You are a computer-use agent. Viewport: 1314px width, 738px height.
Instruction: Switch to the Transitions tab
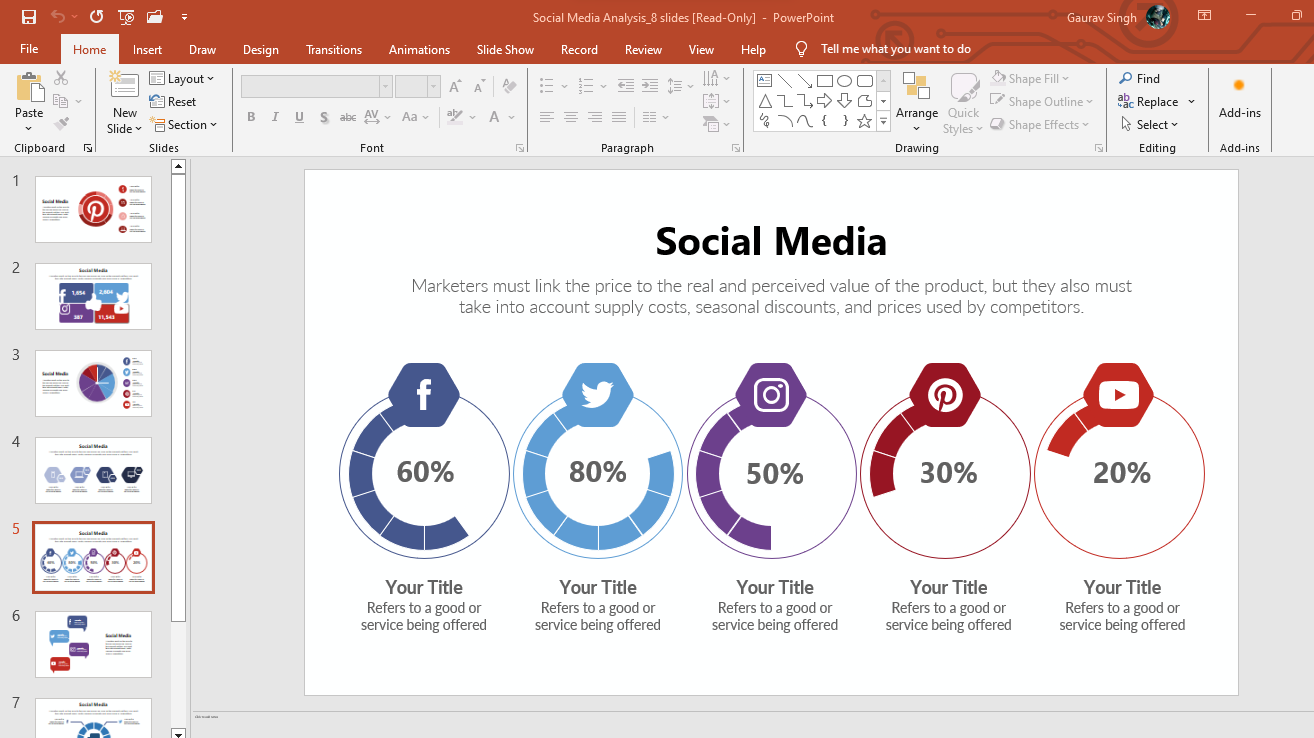point(334,49)
